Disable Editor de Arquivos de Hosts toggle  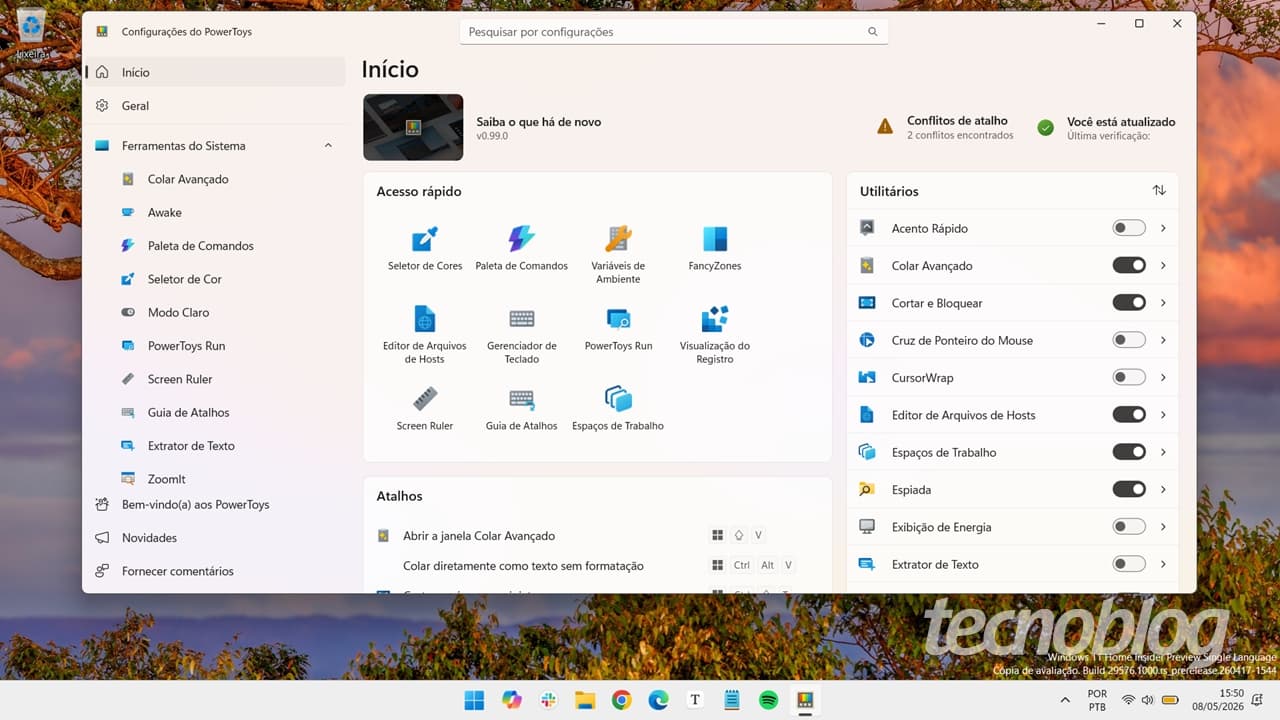click(x=1129, y=415)
